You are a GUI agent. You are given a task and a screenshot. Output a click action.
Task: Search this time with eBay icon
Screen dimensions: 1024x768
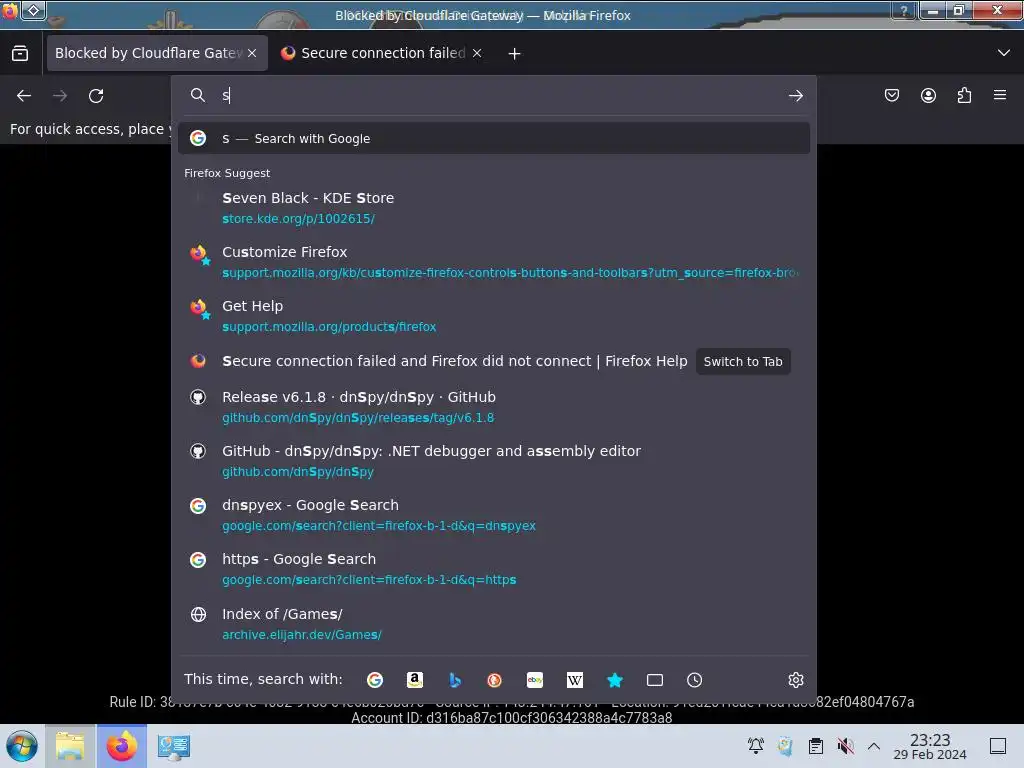pos(535,680)
